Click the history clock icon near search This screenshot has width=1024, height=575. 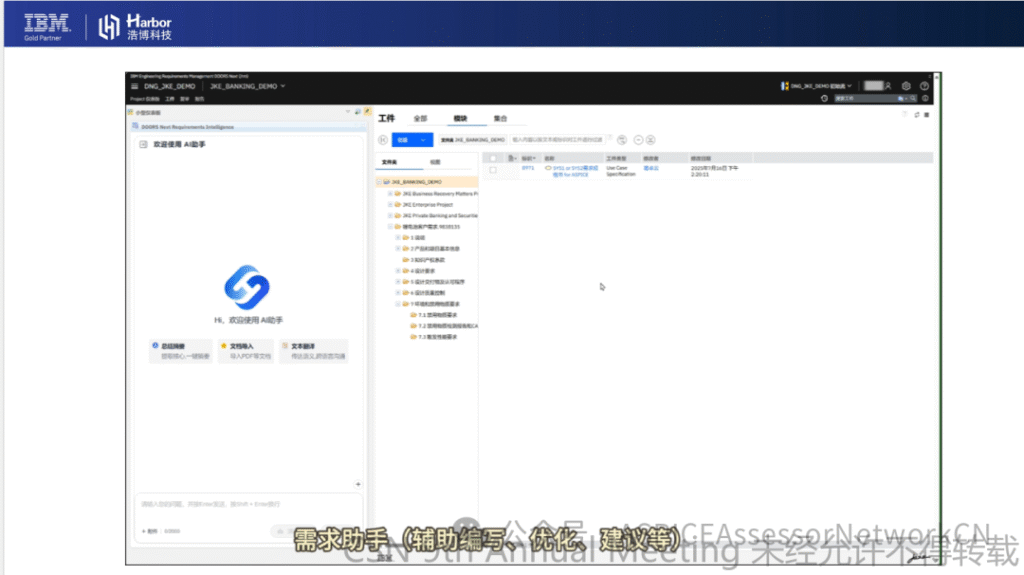[824, 99]
